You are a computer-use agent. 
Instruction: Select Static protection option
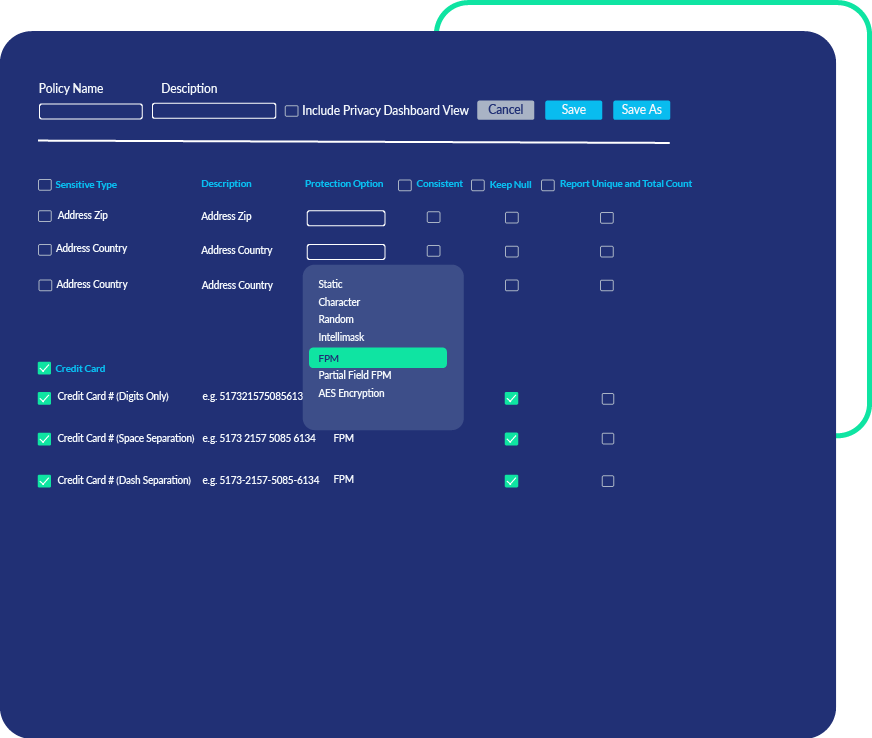tap(330, 284)
